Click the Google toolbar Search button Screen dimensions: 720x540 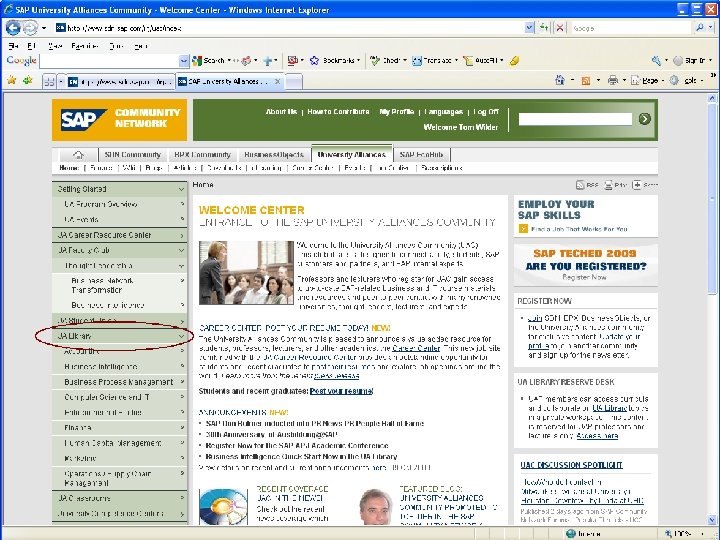coord(209,61)
